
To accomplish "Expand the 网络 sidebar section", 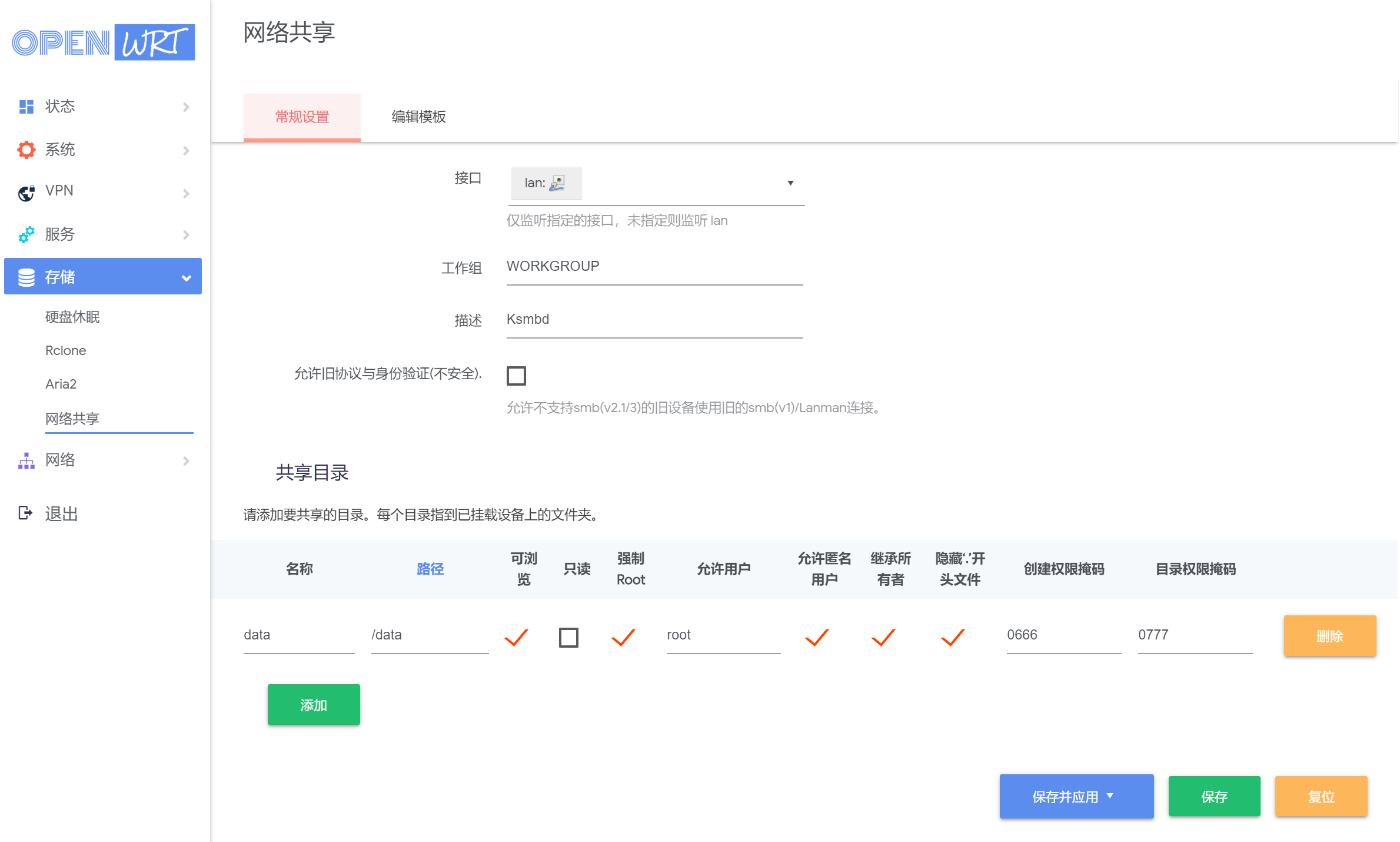I will point(186,460).
